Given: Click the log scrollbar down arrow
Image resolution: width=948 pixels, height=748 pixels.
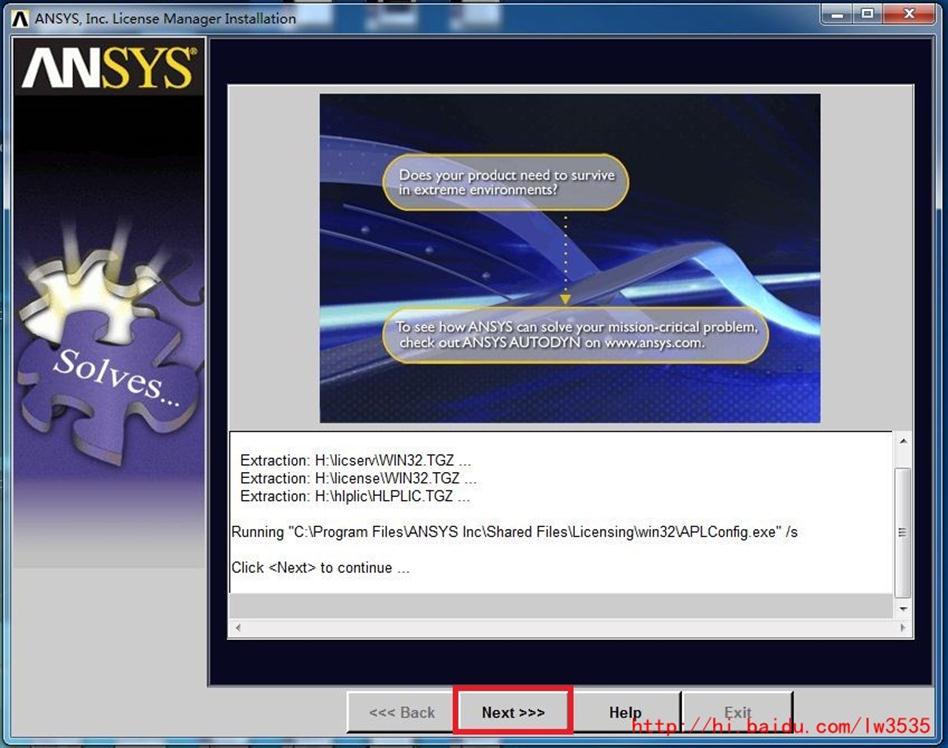Looking at the screenshot, I should point(903,608).
